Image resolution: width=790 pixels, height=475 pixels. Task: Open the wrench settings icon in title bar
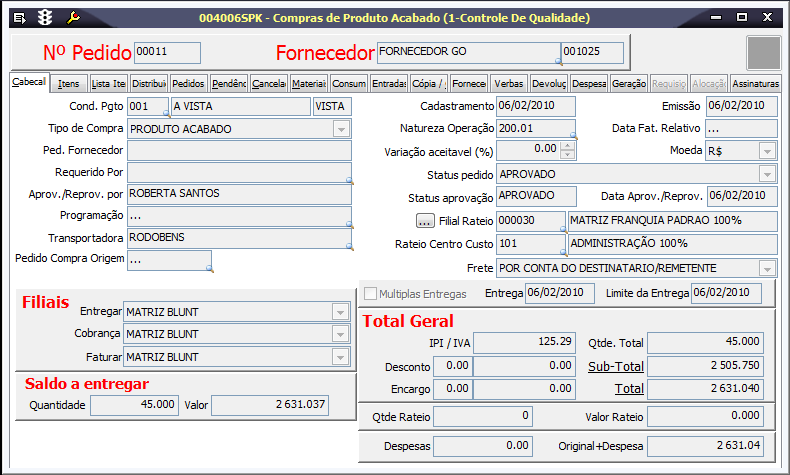[x=73, y=18]
